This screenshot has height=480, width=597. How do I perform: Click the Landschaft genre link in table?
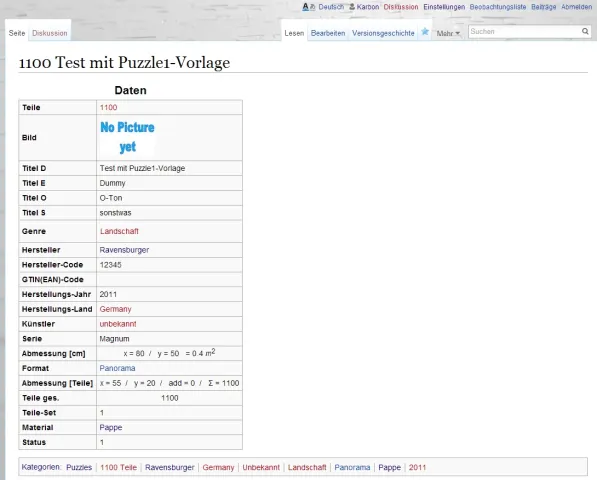tap(119, 231)
